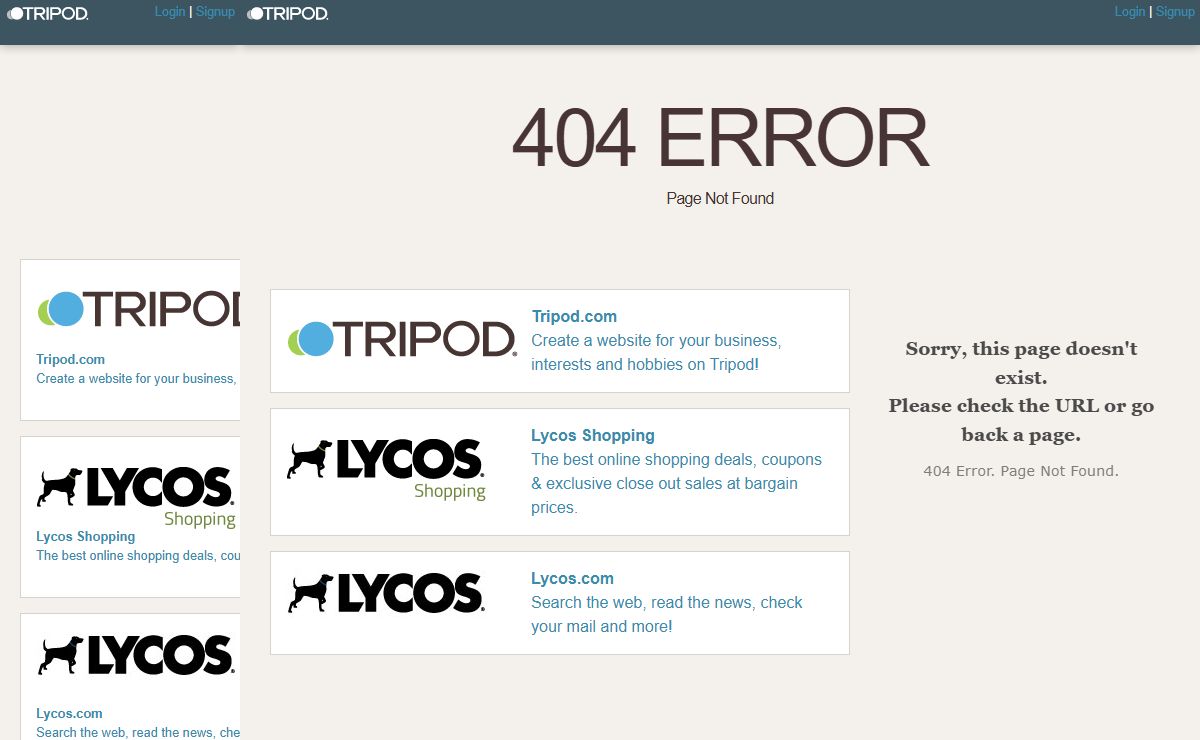
Task: Open the Lycos Shopping link in the narrow sidebar
Action: pos(86,536)
